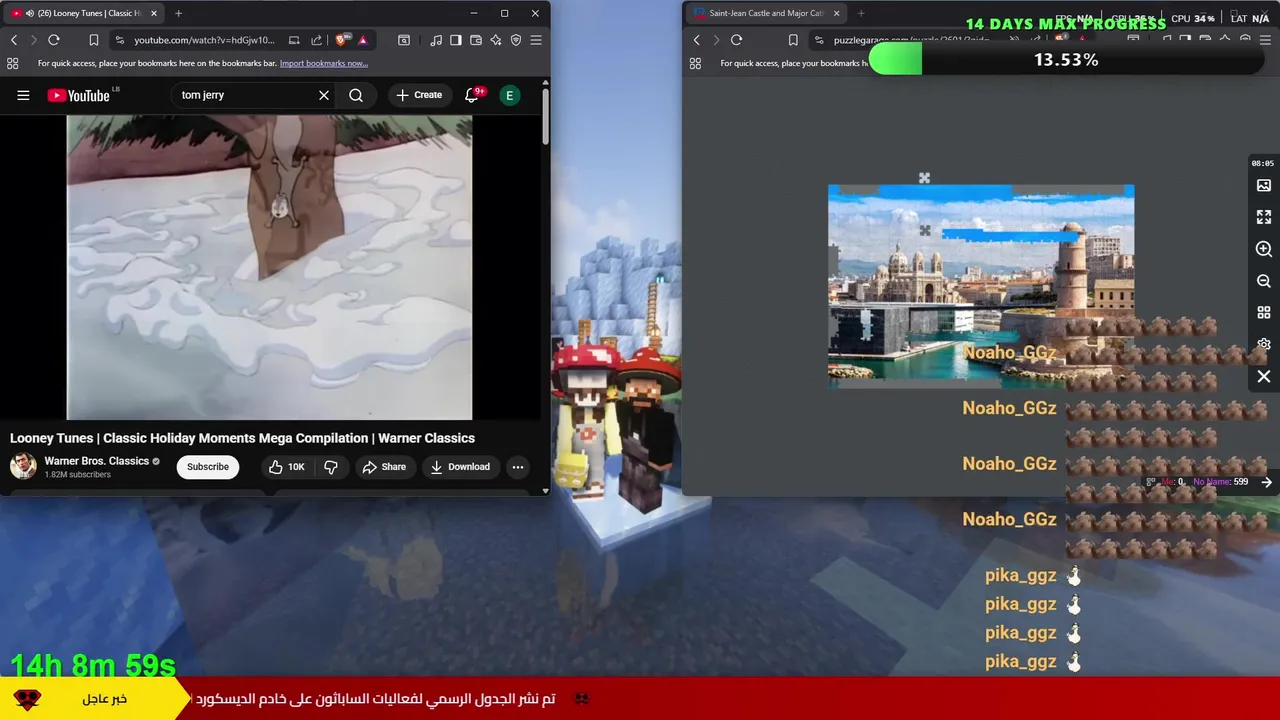
Task: Open the Warner Bros. Classics channel avatar
Action: point(23,466)
